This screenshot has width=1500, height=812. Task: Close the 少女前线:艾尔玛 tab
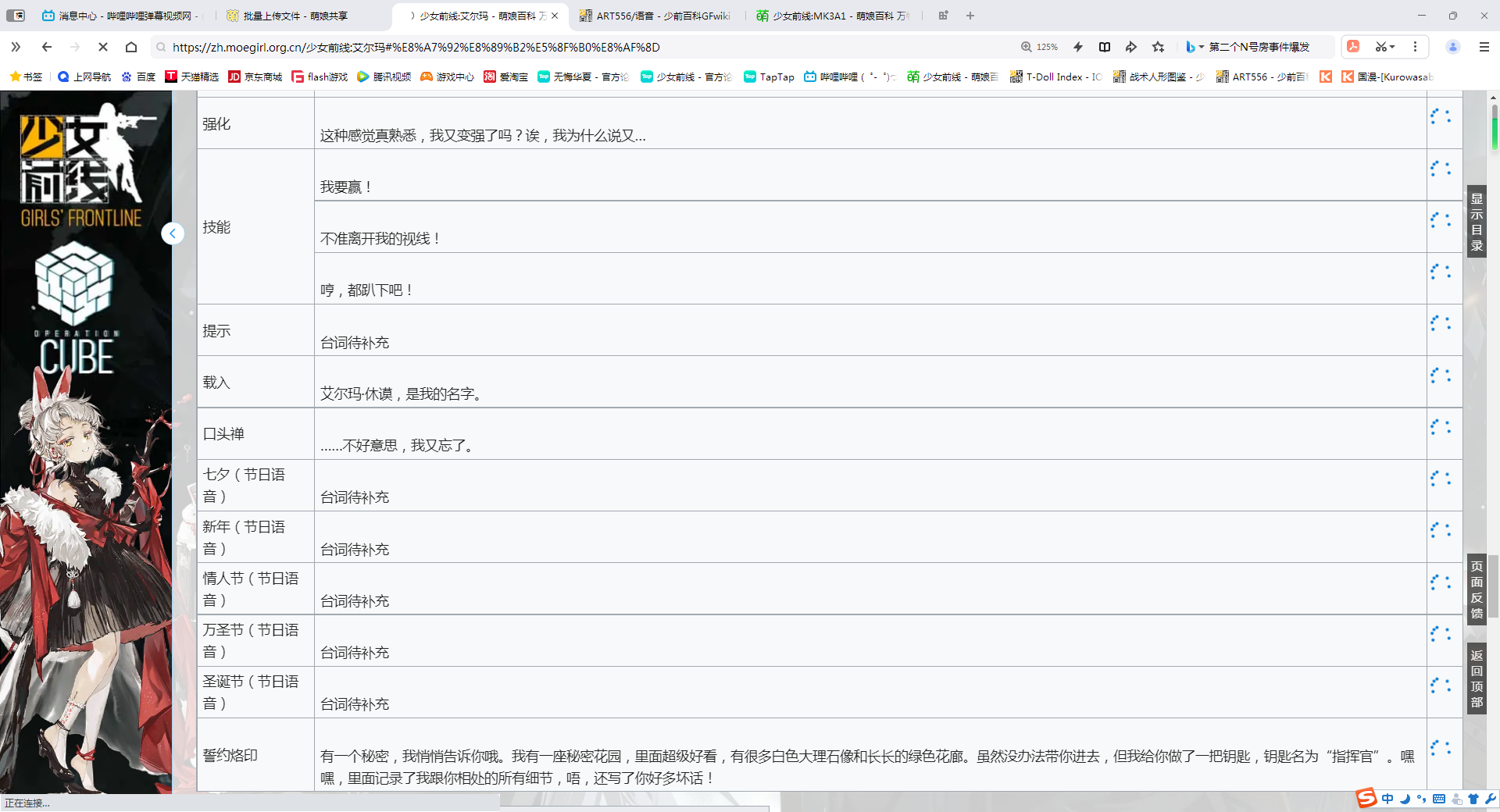[x=555, y=16]
